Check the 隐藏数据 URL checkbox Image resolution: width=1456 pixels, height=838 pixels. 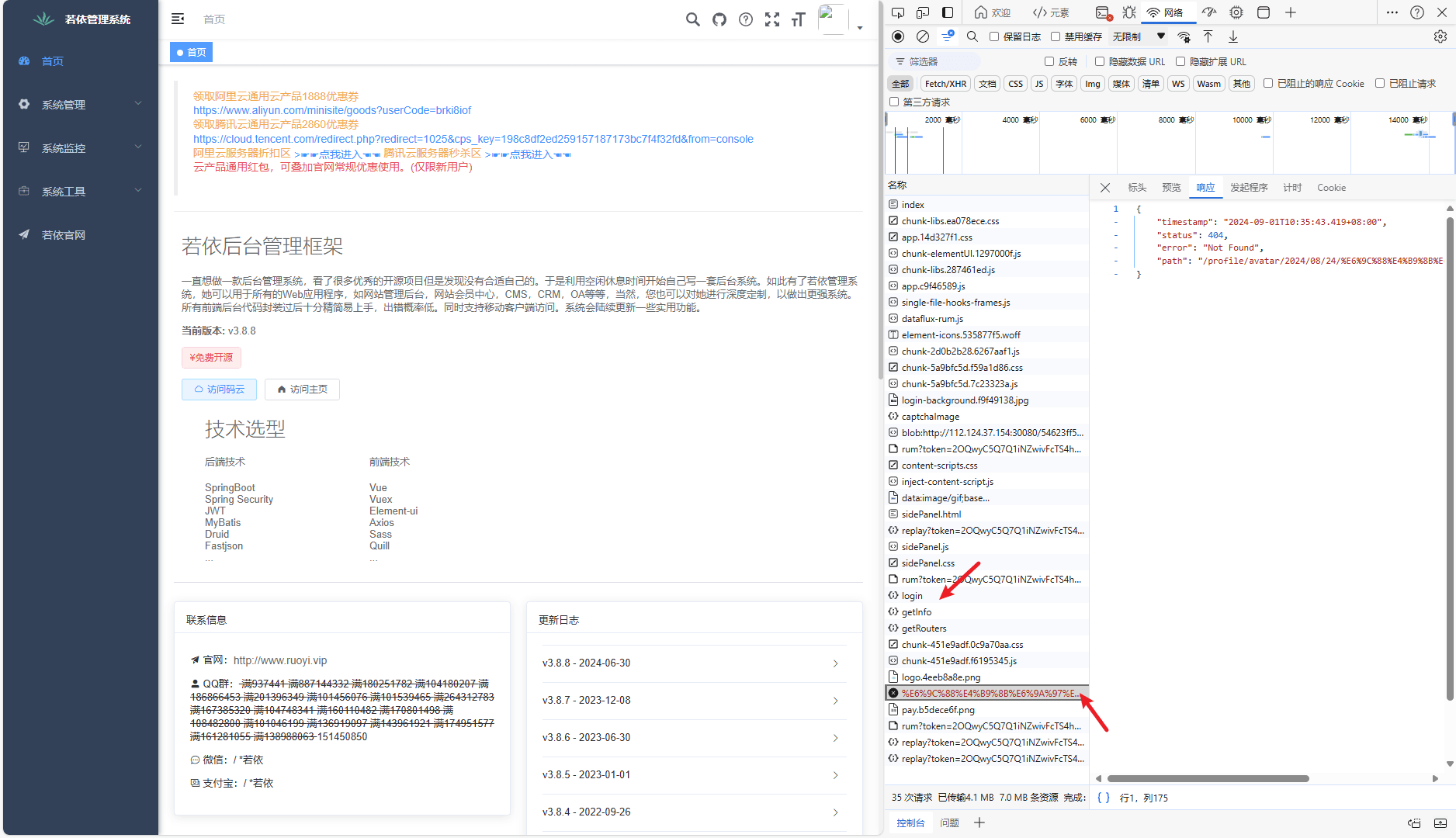1100,61
